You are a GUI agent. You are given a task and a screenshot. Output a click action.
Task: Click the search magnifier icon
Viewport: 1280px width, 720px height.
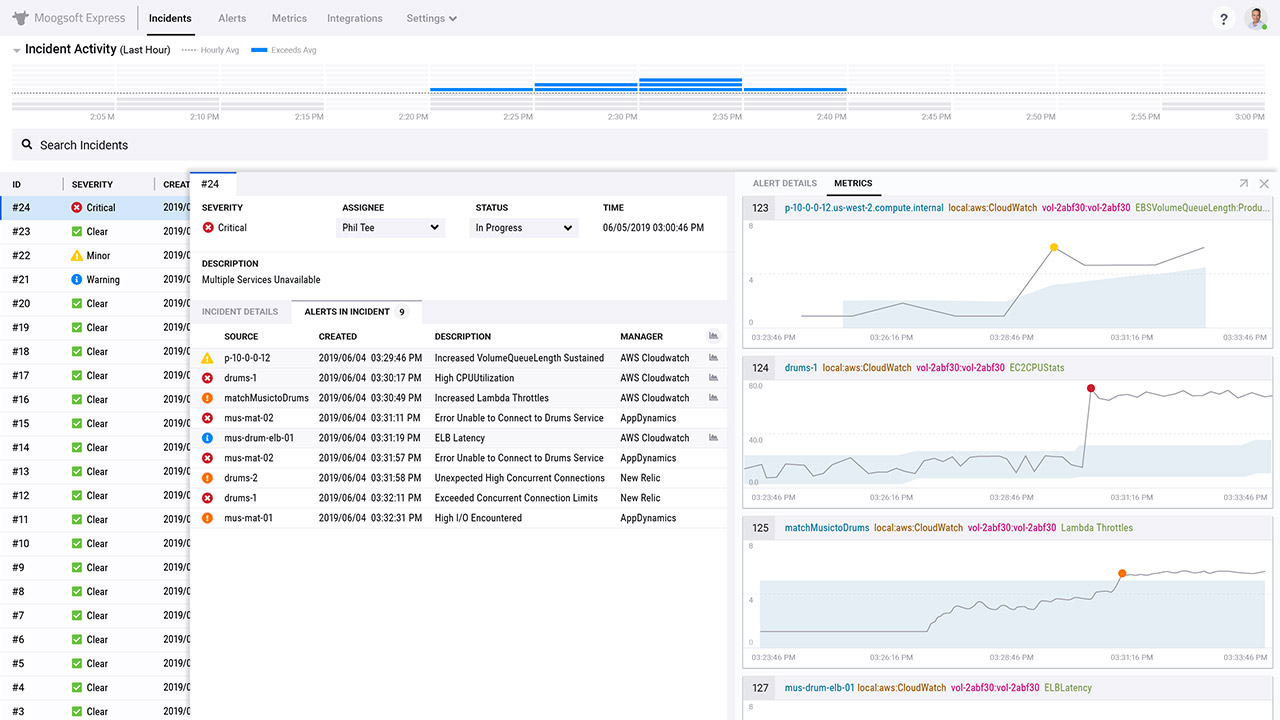[x=26, y=145]
